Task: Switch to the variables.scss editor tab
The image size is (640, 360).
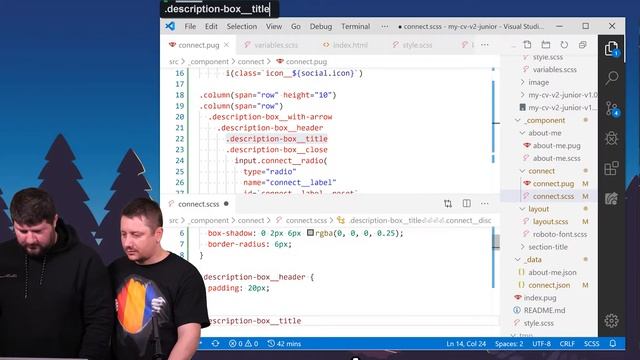Action: click(x=271, y=45)
